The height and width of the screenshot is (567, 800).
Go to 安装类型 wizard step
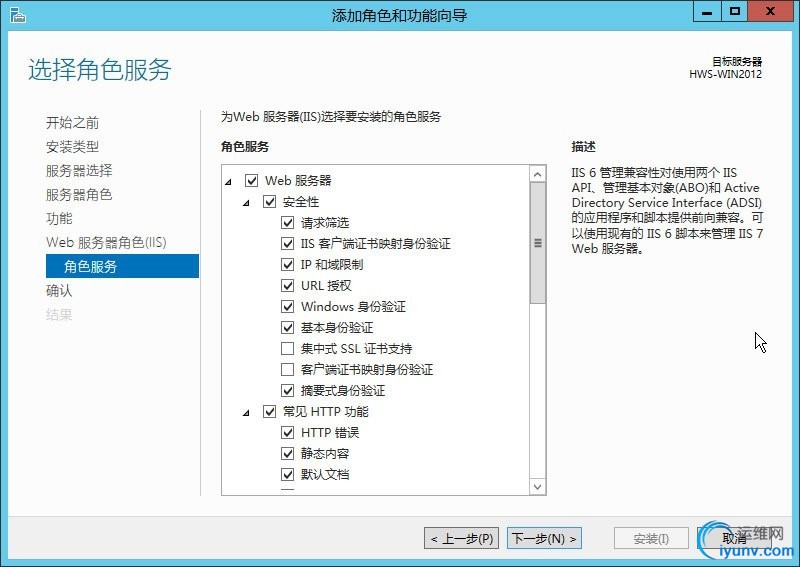[x=72, y=147]
